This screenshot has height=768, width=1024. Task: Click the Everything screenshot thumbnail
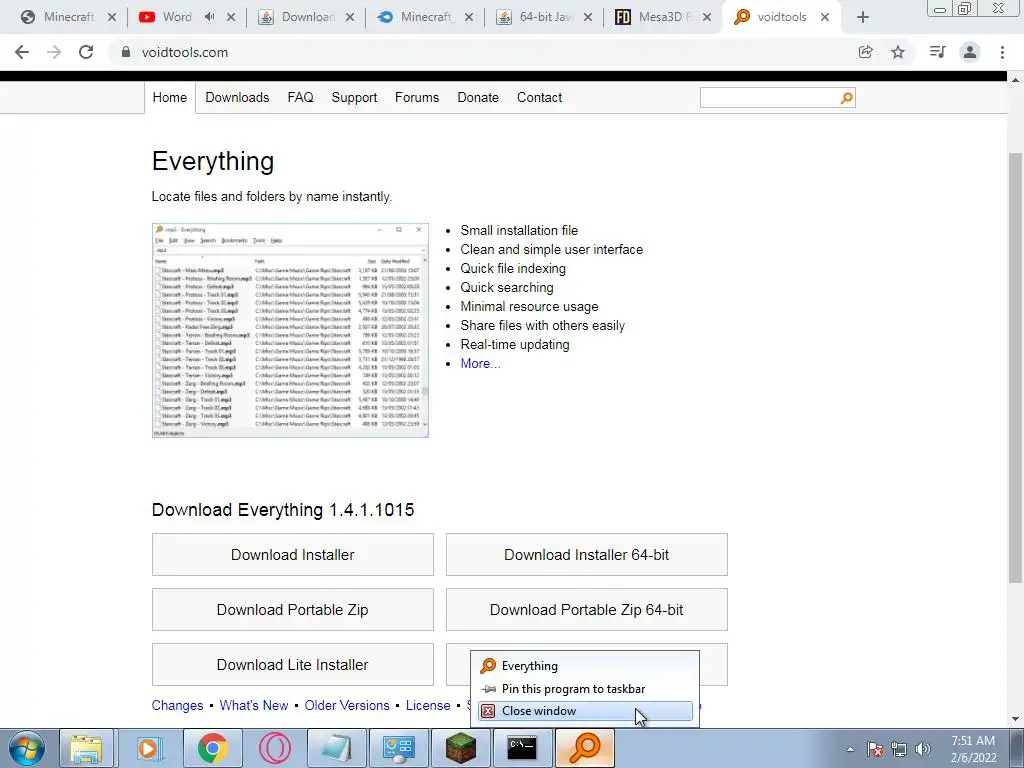click(x=290, y=330)
